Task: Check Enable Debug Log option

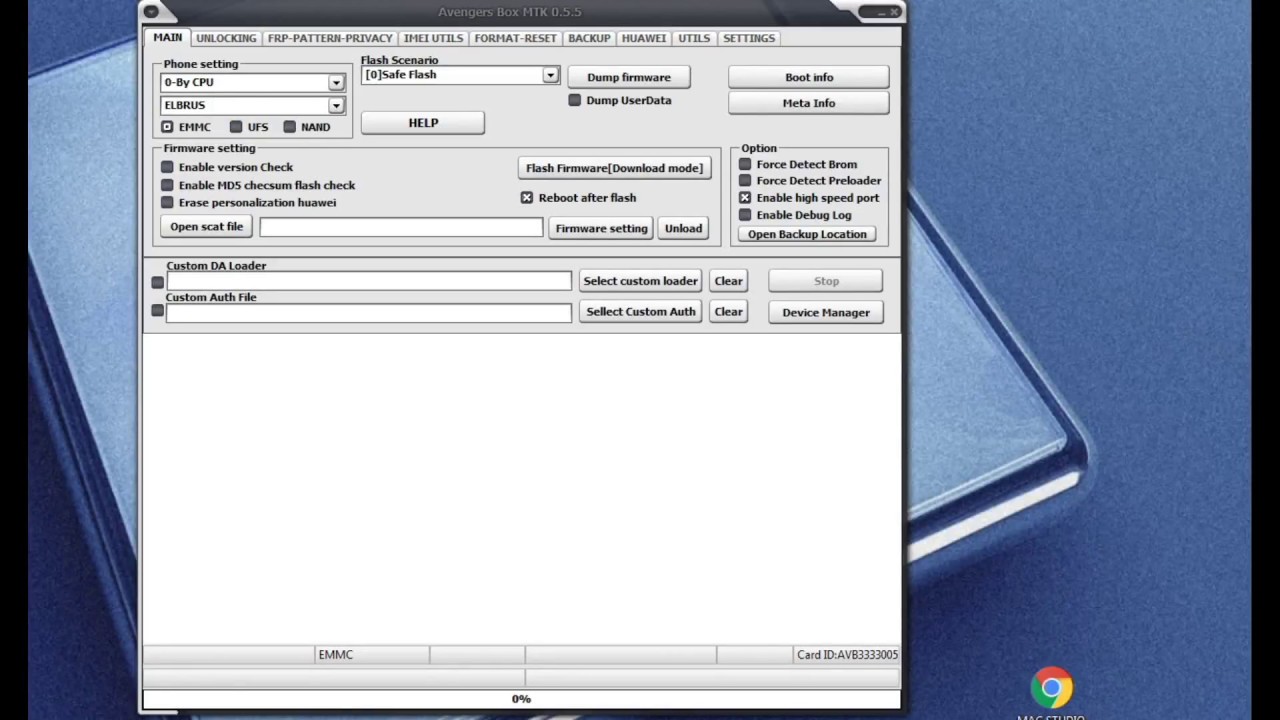Action: [745, 215]
